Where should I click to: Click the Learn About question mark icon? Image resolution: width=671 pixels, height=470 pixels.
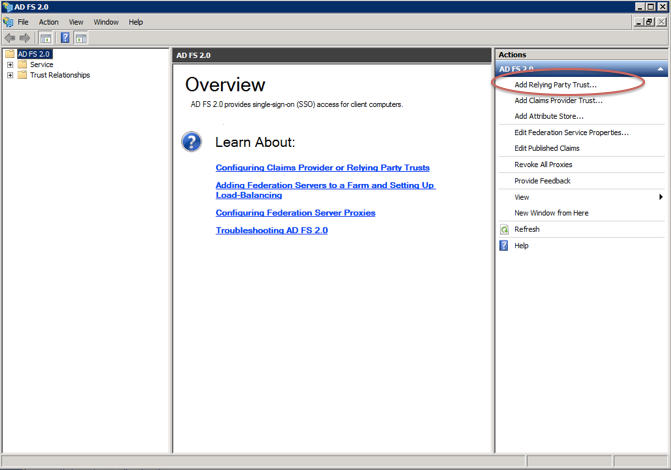tap(192, 142)
